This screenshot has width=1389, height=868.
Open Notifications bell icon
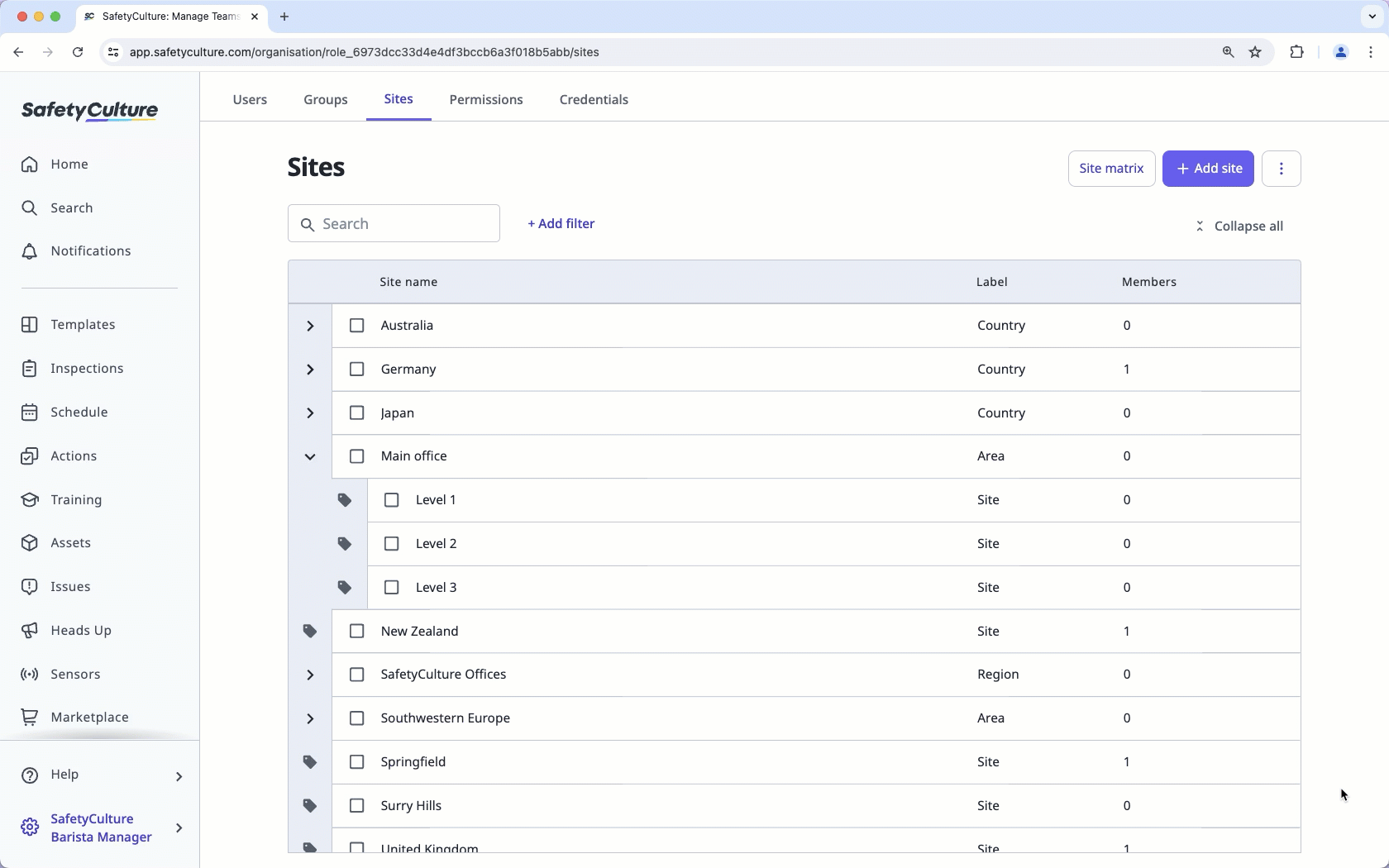pyautogui.click(x=29, y=251)
